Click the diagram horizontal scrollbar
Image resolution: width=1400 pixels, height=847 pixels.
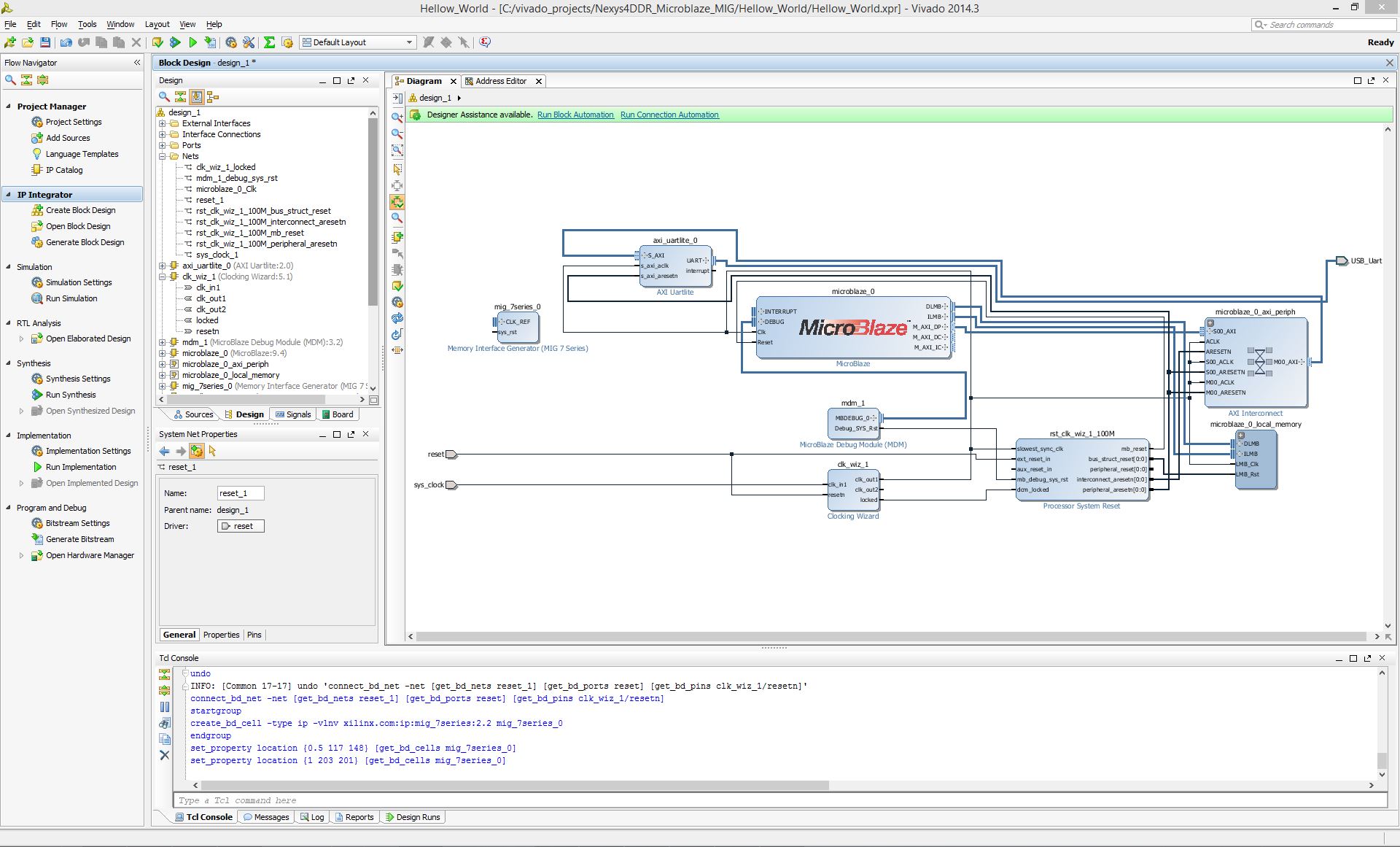pyautogui.click(x=891, y=636)
